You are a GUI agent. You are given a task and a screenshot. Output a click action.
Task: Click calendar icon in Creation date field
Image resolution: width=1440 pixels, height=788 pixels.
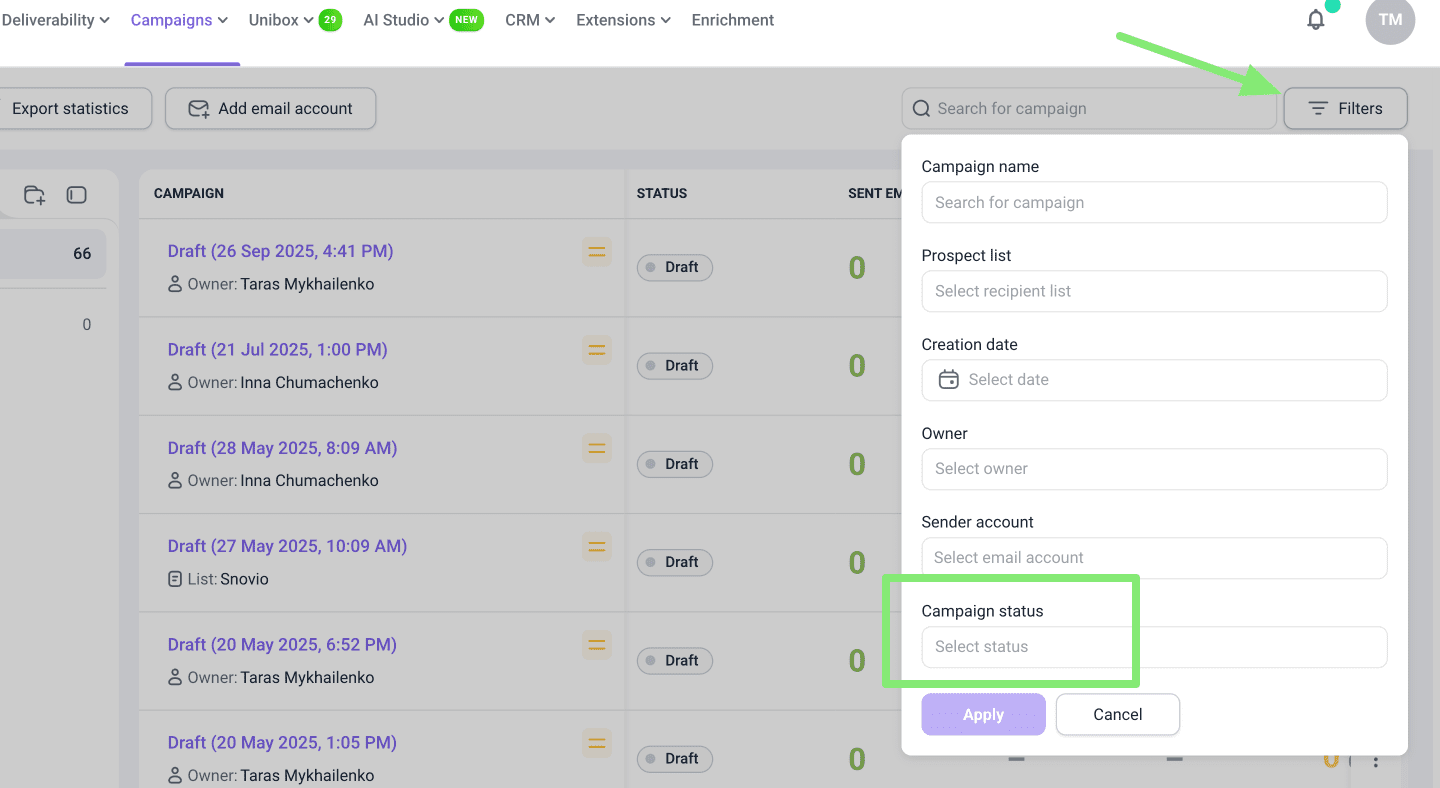(x=948, y=380)
